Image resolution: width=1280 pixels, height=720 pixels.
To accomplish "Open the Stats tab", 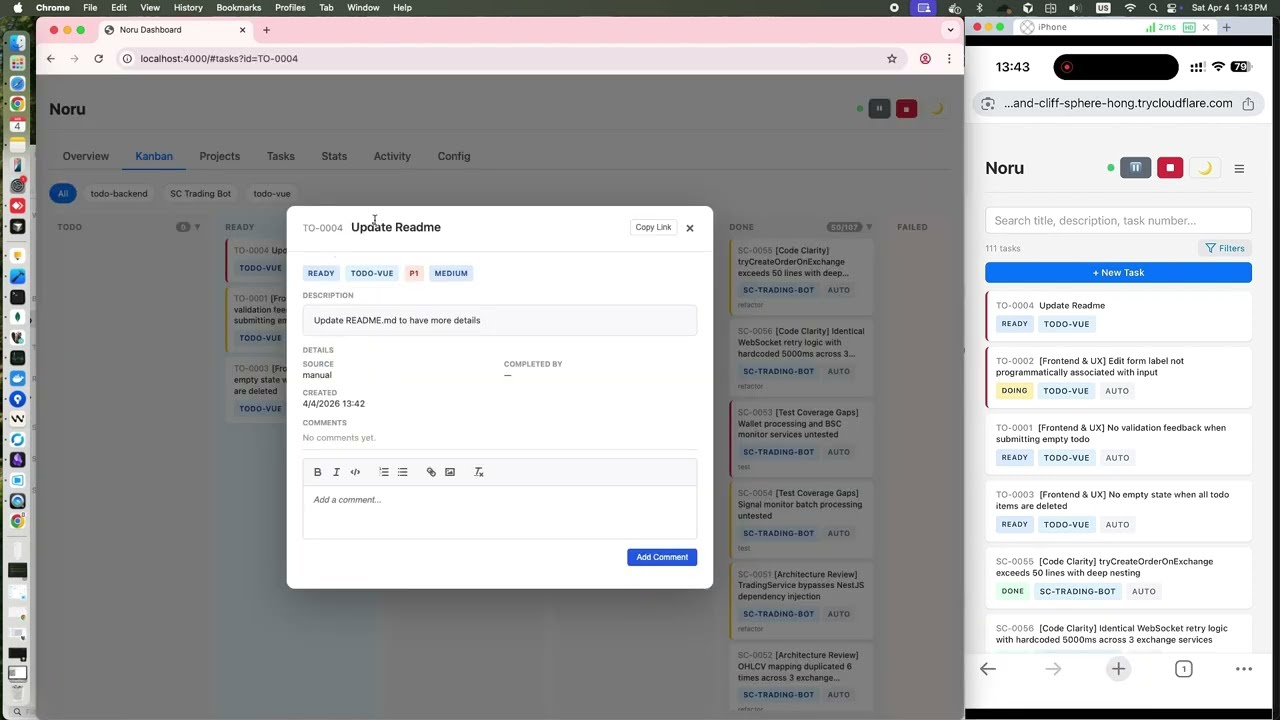I will click(x=334, y=156).
